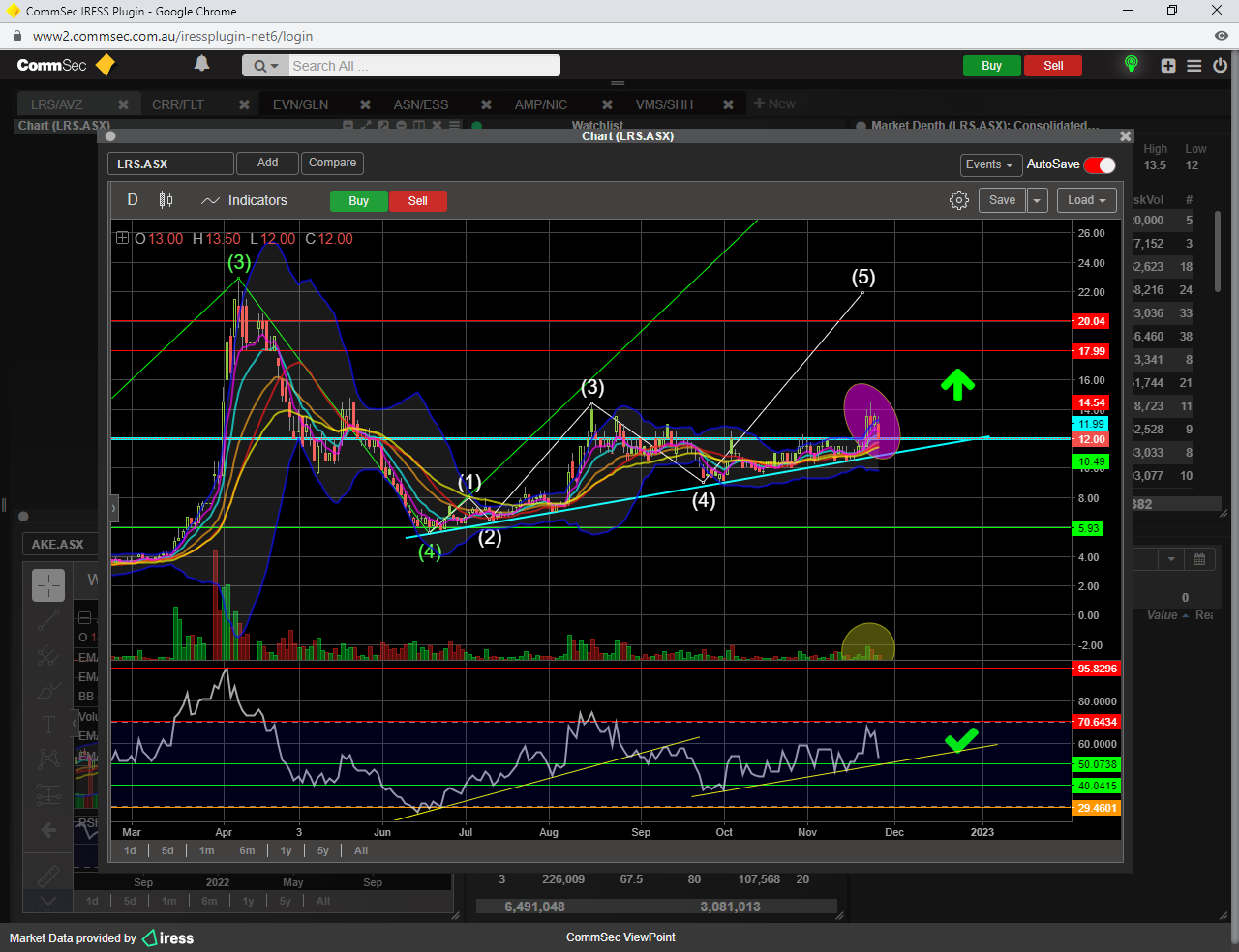Screen dimensions: 1239x952
Task: Open calendar icon in Market Depth panel
Action: tap(1198, 559)
